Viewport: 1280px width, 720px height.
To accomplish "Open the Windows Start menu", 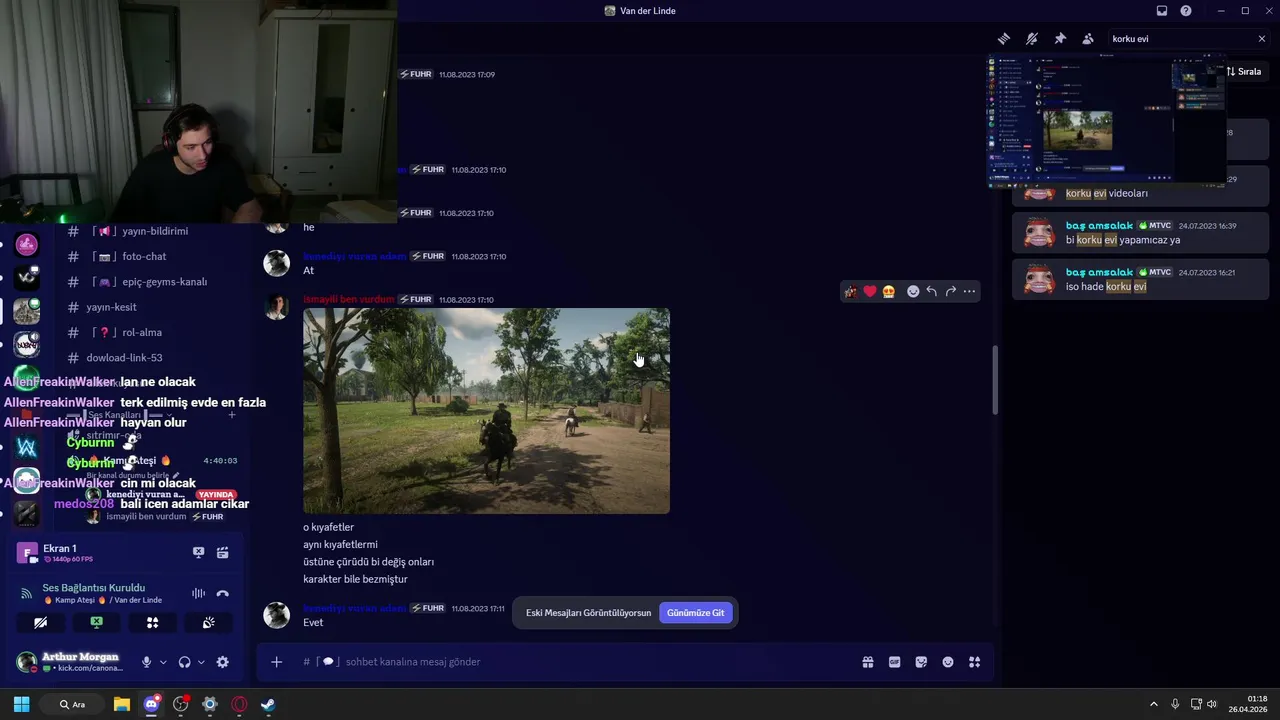I will point(21,704).
